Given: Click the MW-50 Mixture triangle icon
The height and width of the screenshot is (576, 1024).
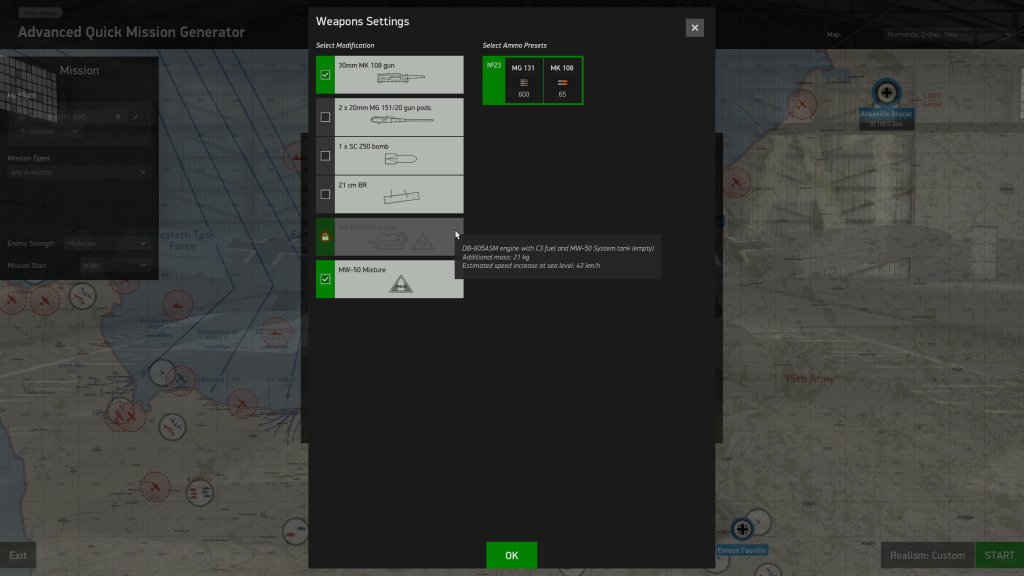Looking at the screenshot, I should point(398,285).
